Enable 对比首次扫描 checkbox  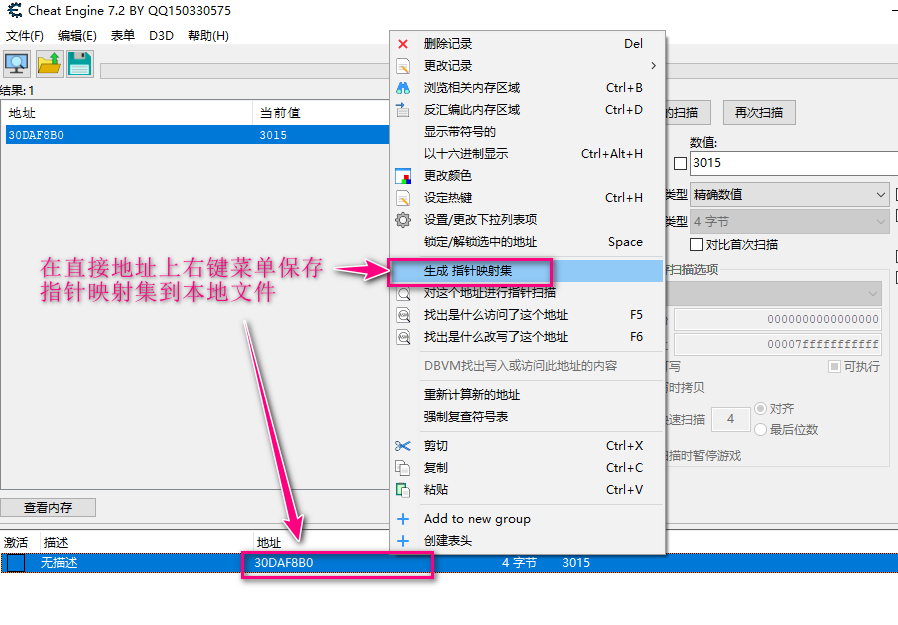pyautogui.click(x=696, y=245)
